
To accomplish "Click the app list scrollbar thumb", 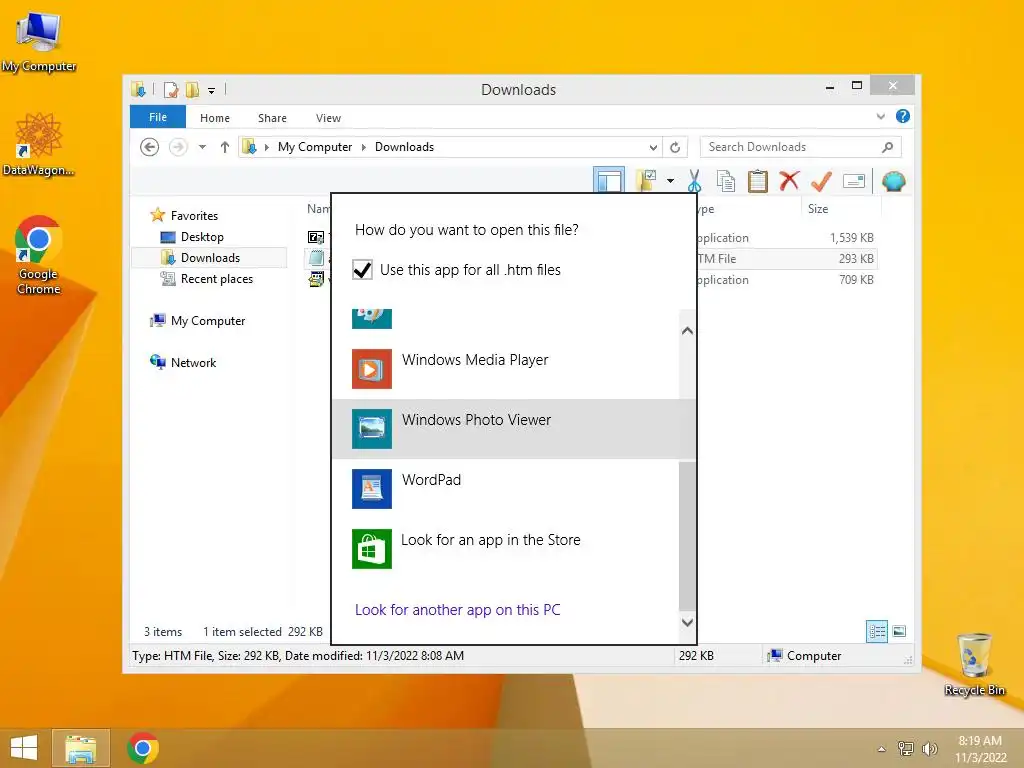I will click(686, 534).
